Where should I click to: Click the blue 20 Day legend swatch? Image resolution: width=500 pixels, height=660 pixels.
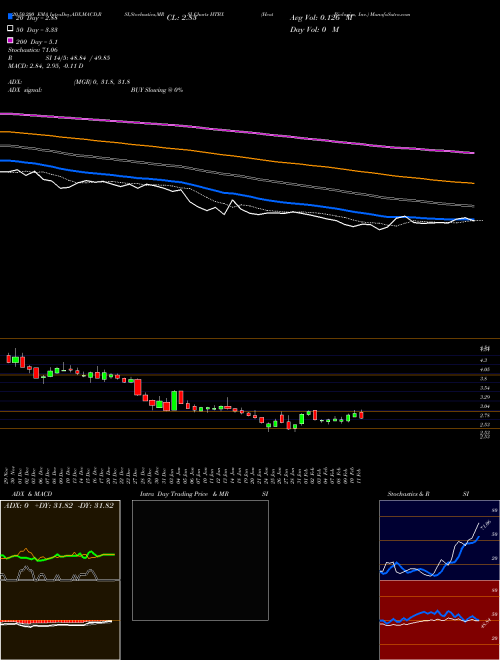point(10,16)
